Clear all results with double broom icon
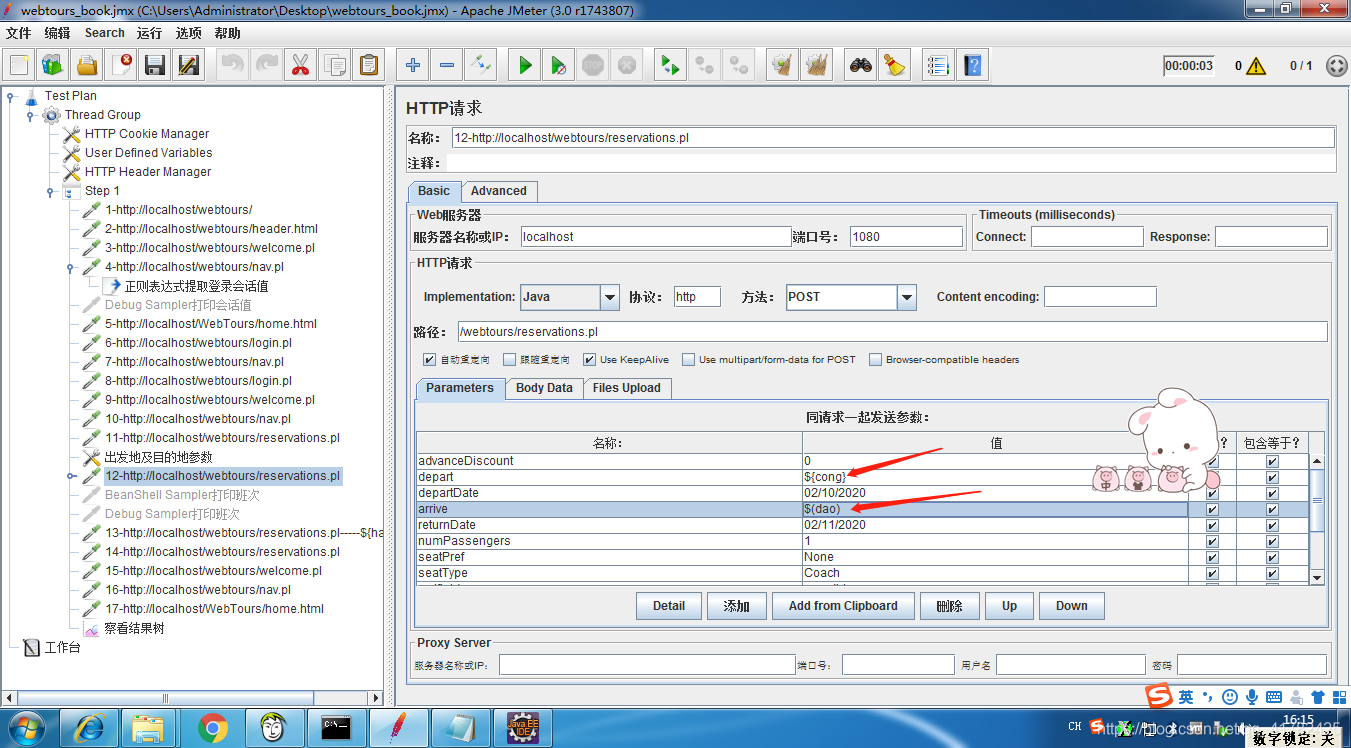Viewport: 1351px width, 748px height. pos(817,66)
